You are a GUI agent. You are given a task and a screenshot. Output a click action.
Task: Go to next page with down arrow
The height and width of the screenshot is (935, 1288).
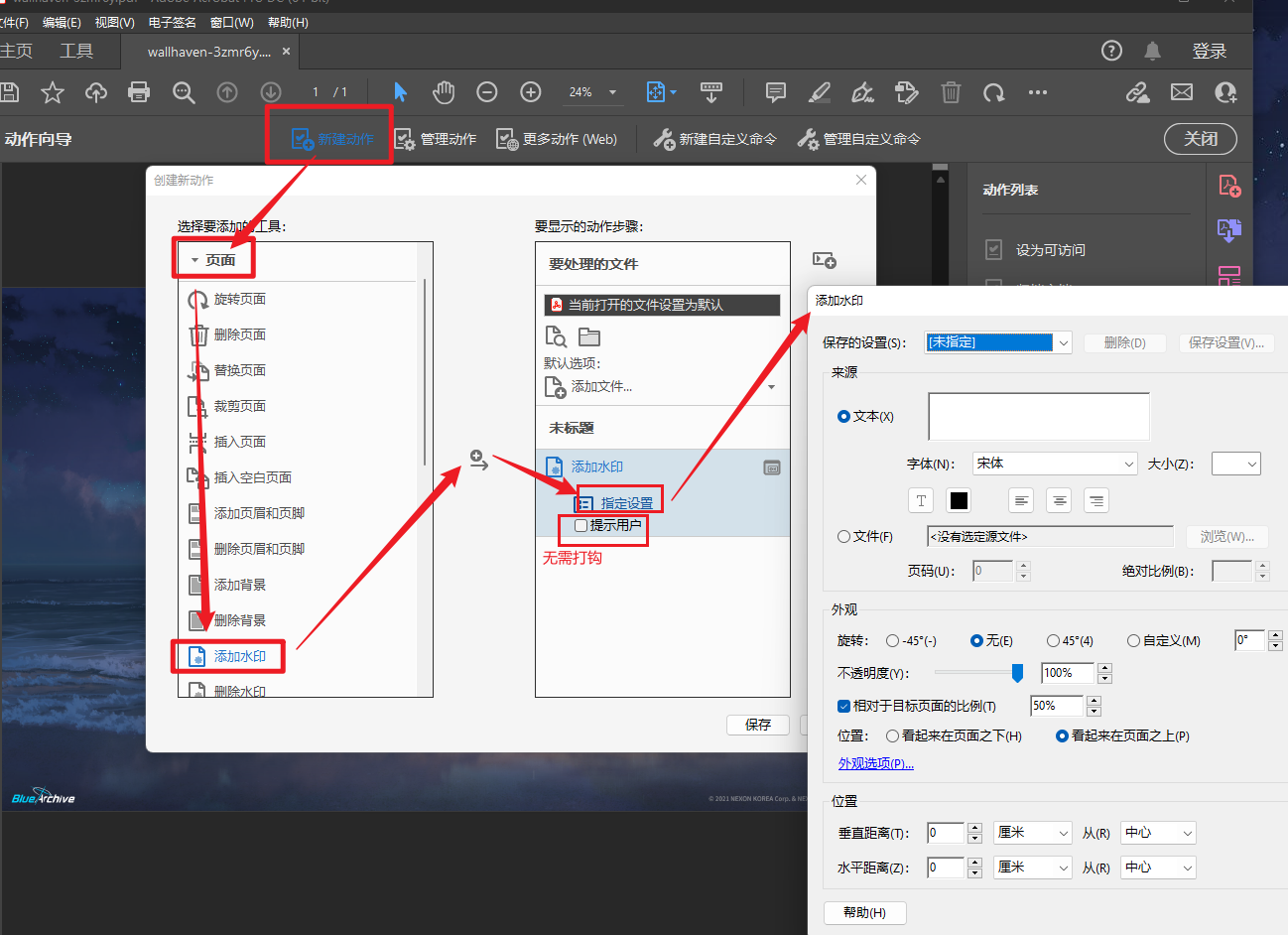click(271, 92)
